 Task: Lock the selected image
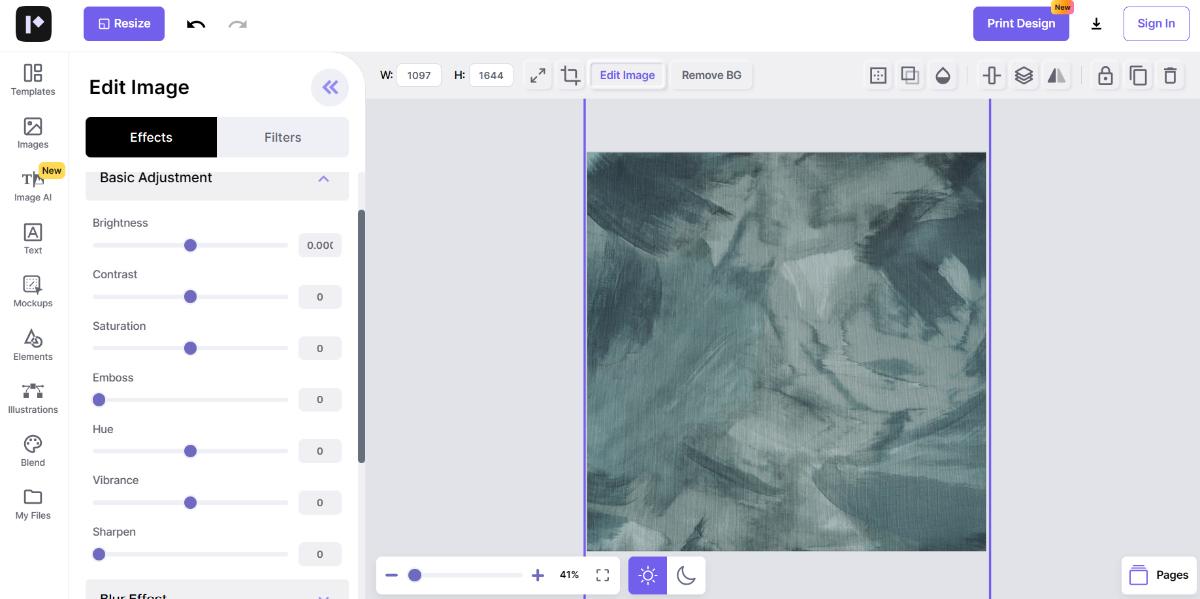[1105, 75]
